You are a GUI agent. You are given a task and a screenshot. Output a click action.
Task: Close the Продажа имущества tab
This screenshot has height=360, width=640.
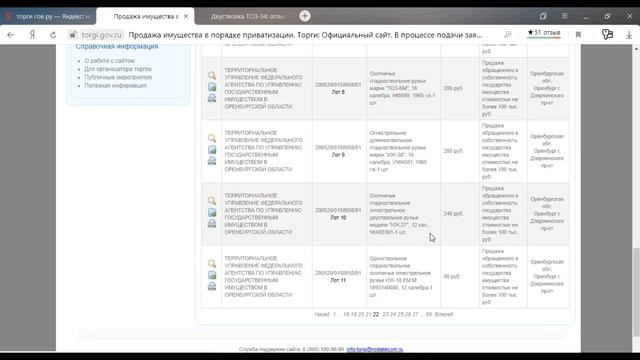tap(186, 16)
